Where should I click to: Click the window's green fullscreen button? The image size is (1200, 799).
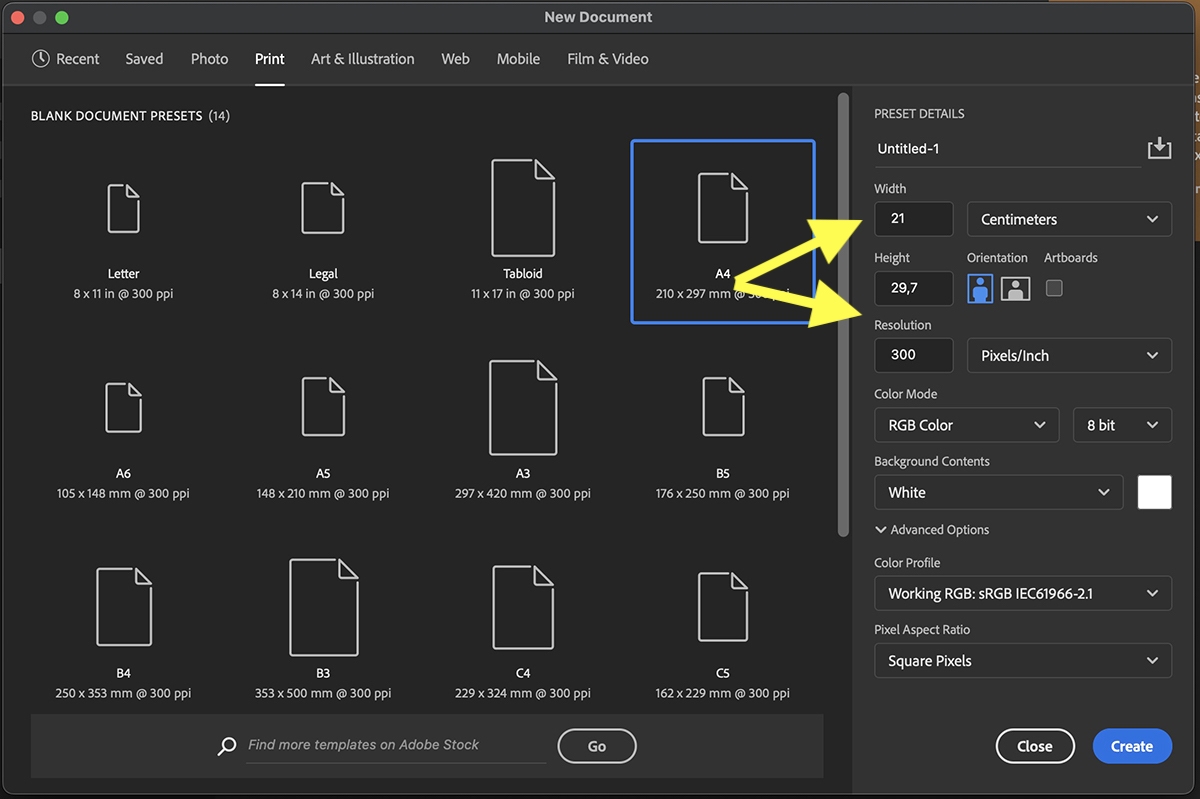coord(62,18)
